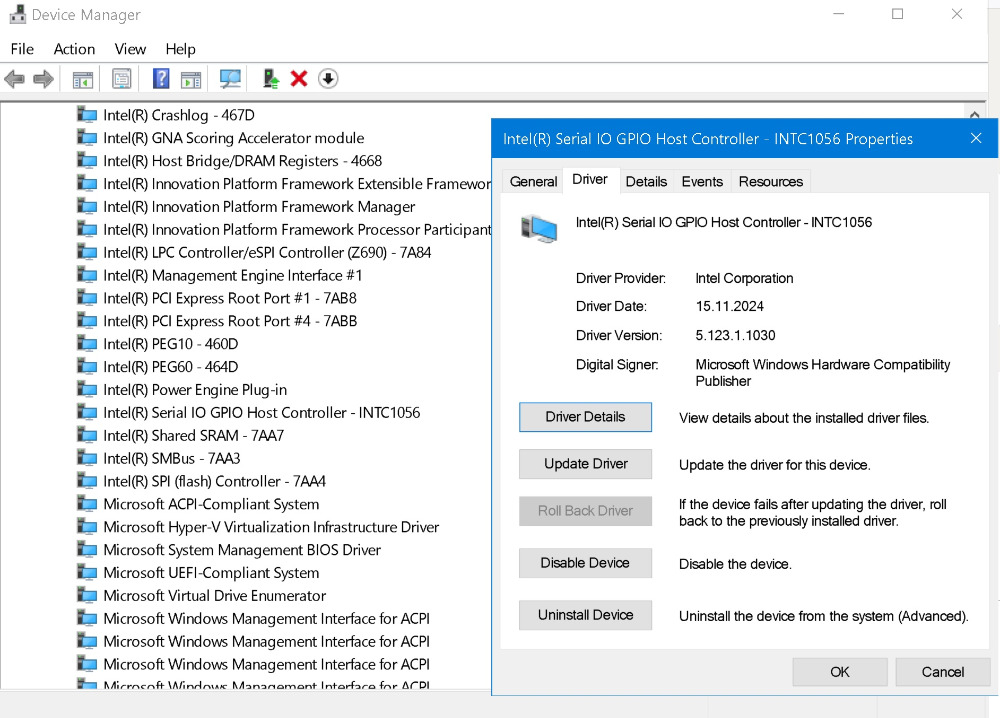Click the Properties toolbar icon

pyautogui.click(x=122, y=79)
